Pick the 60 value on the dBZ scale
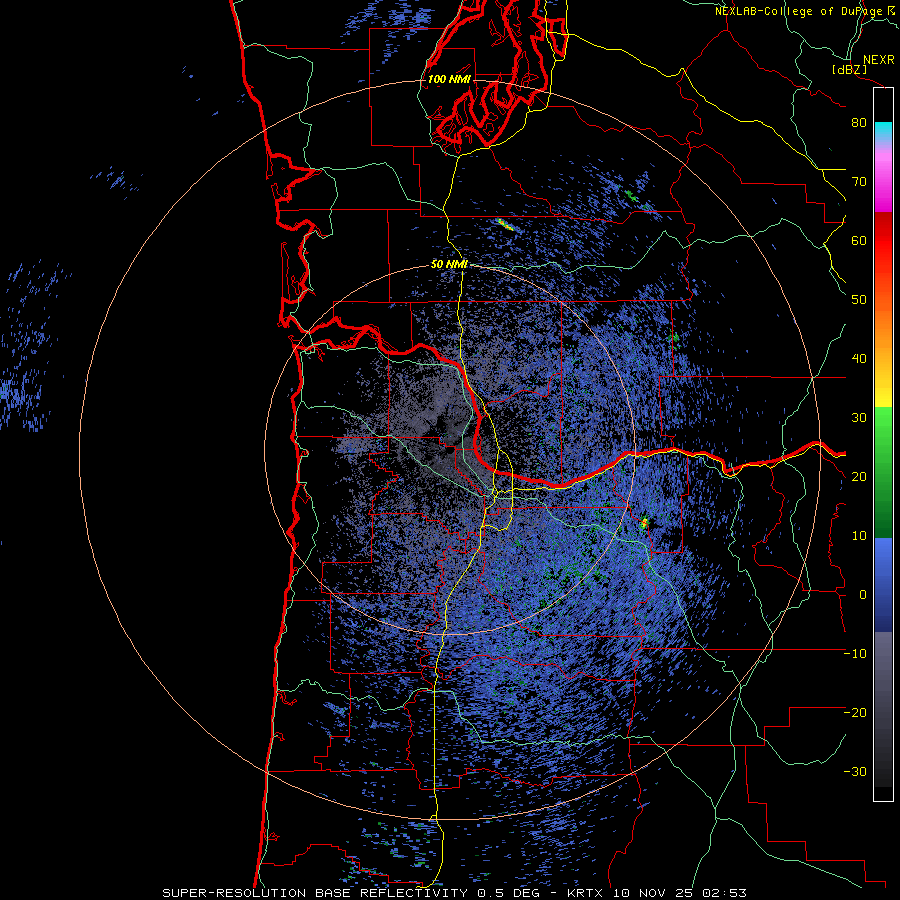Viewport: 900px width, 900px height. (x=859, y=241)
